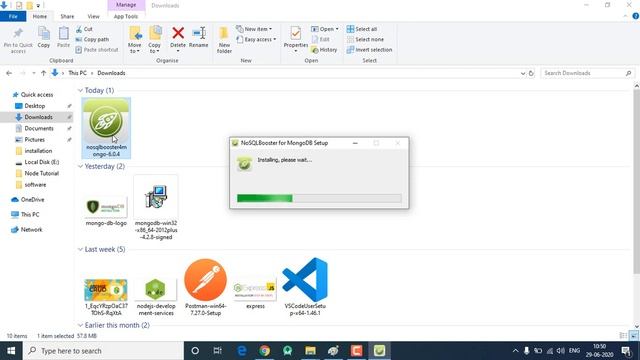Viewport: 640px width, 360px height.
Task: Create a New folder from the ribbon
Action: (x=224, y=40)
